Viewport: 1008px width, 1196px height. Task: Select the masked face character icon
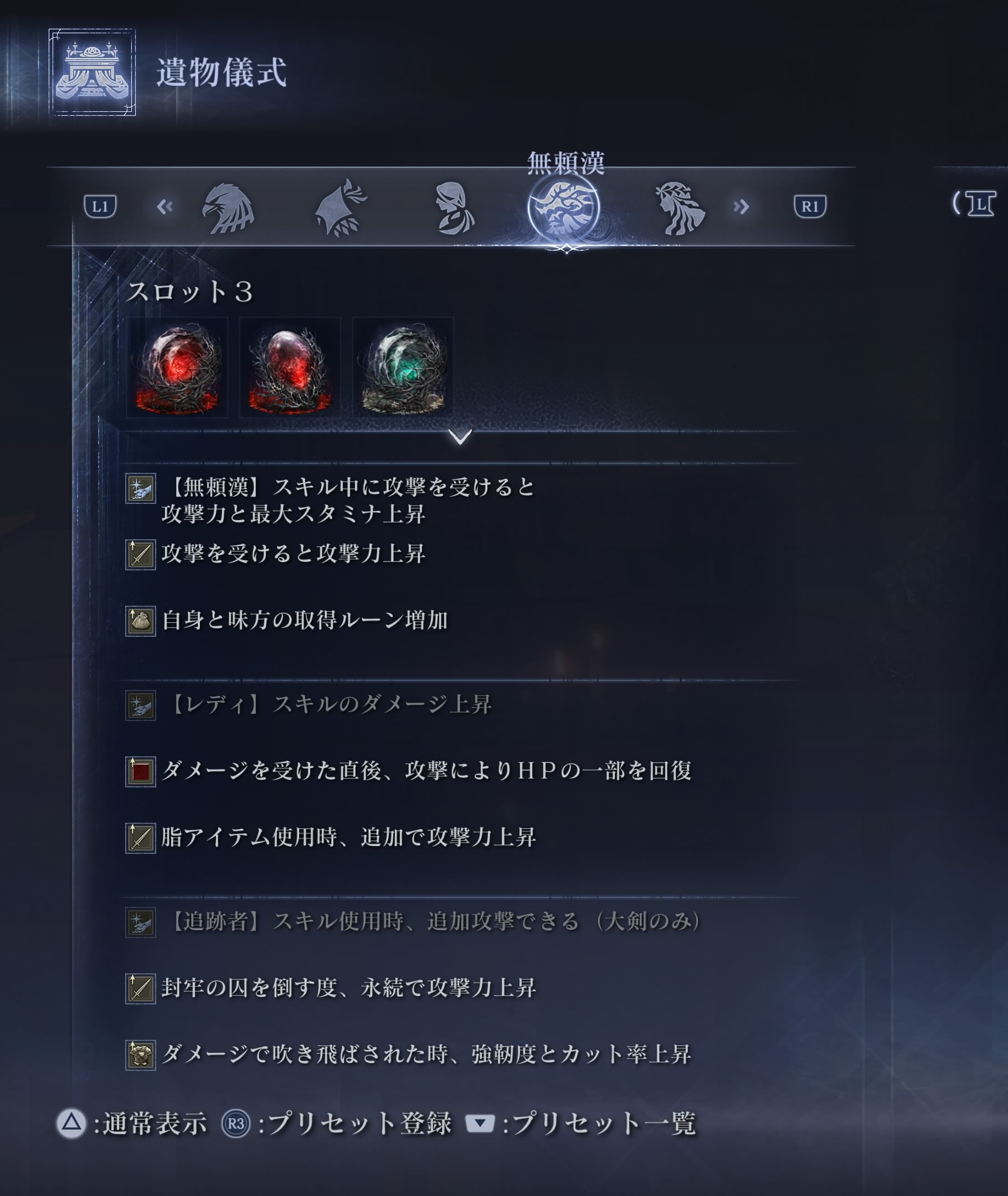pyautogui.click(x=454, y=209)
